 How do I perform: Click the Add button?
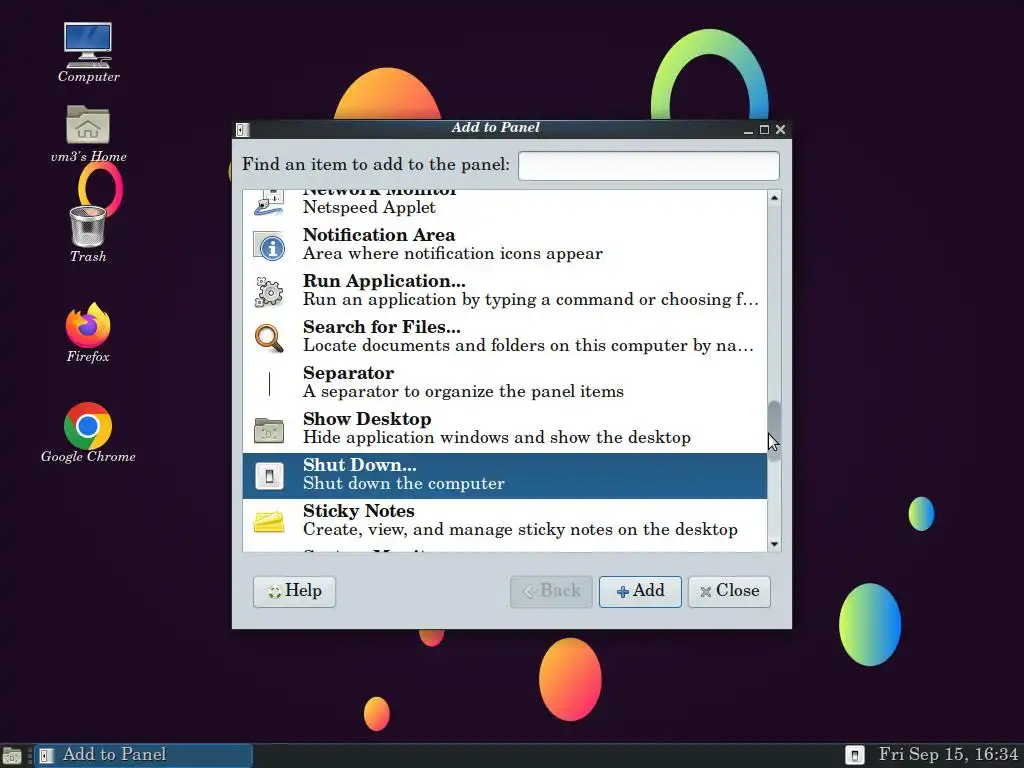pos(640,592)
